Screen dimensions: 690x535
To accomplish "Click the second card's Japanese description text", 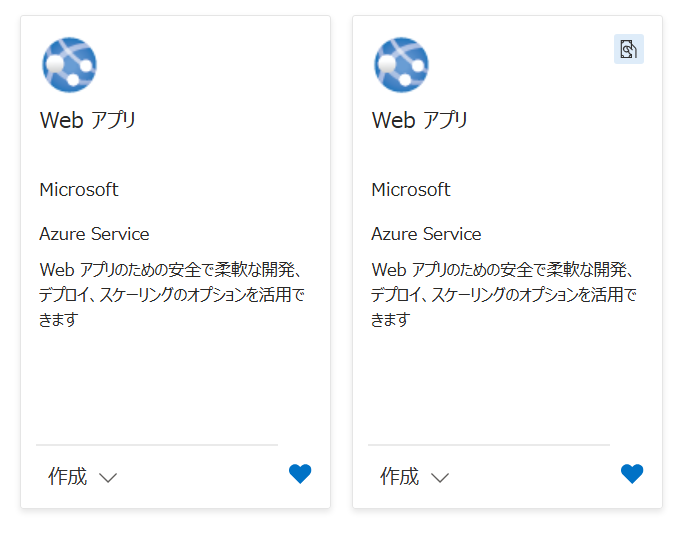I will point(504,295).
